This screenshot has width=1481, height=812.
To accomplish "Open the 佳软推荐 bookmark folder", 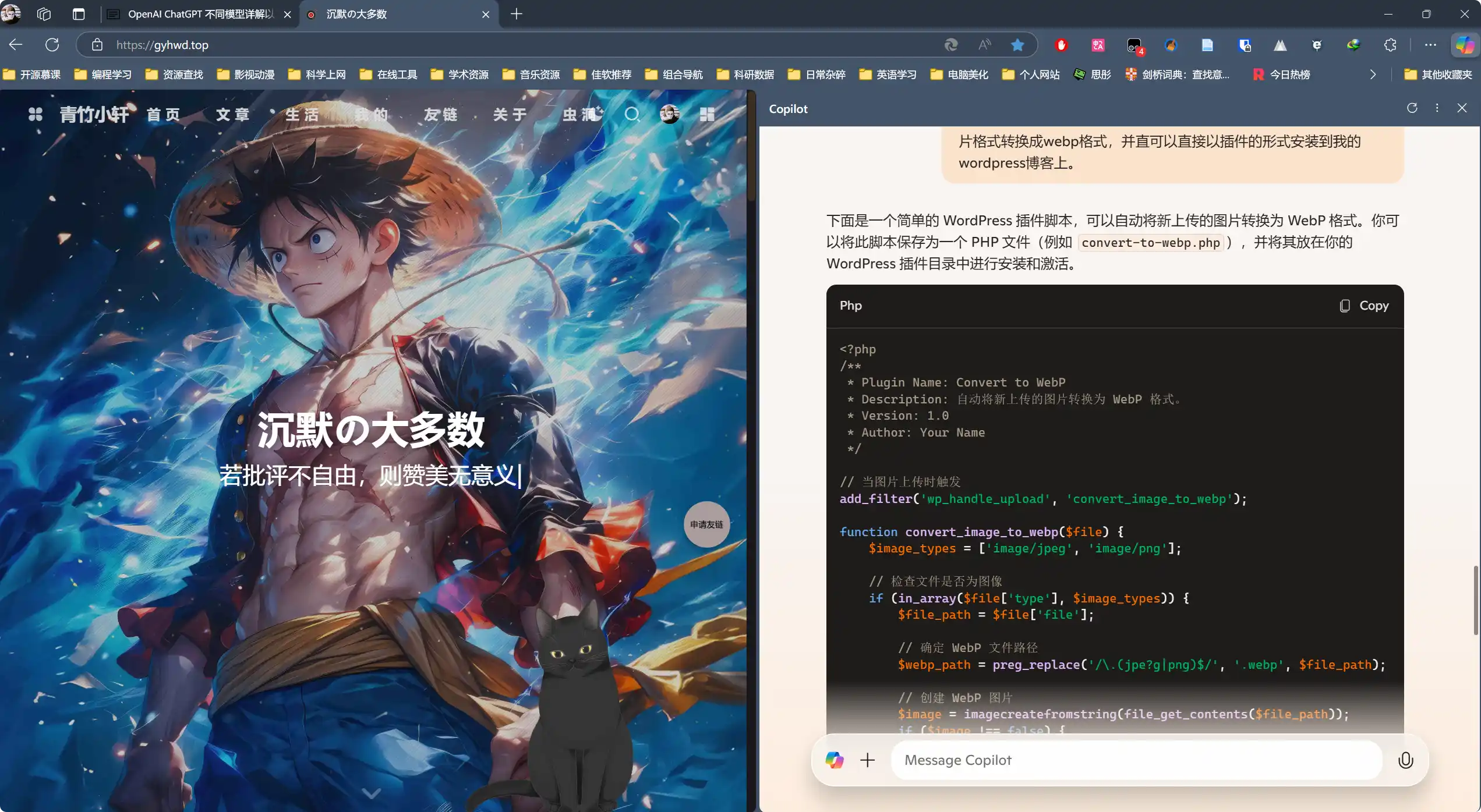I will [x=603, y=75].
